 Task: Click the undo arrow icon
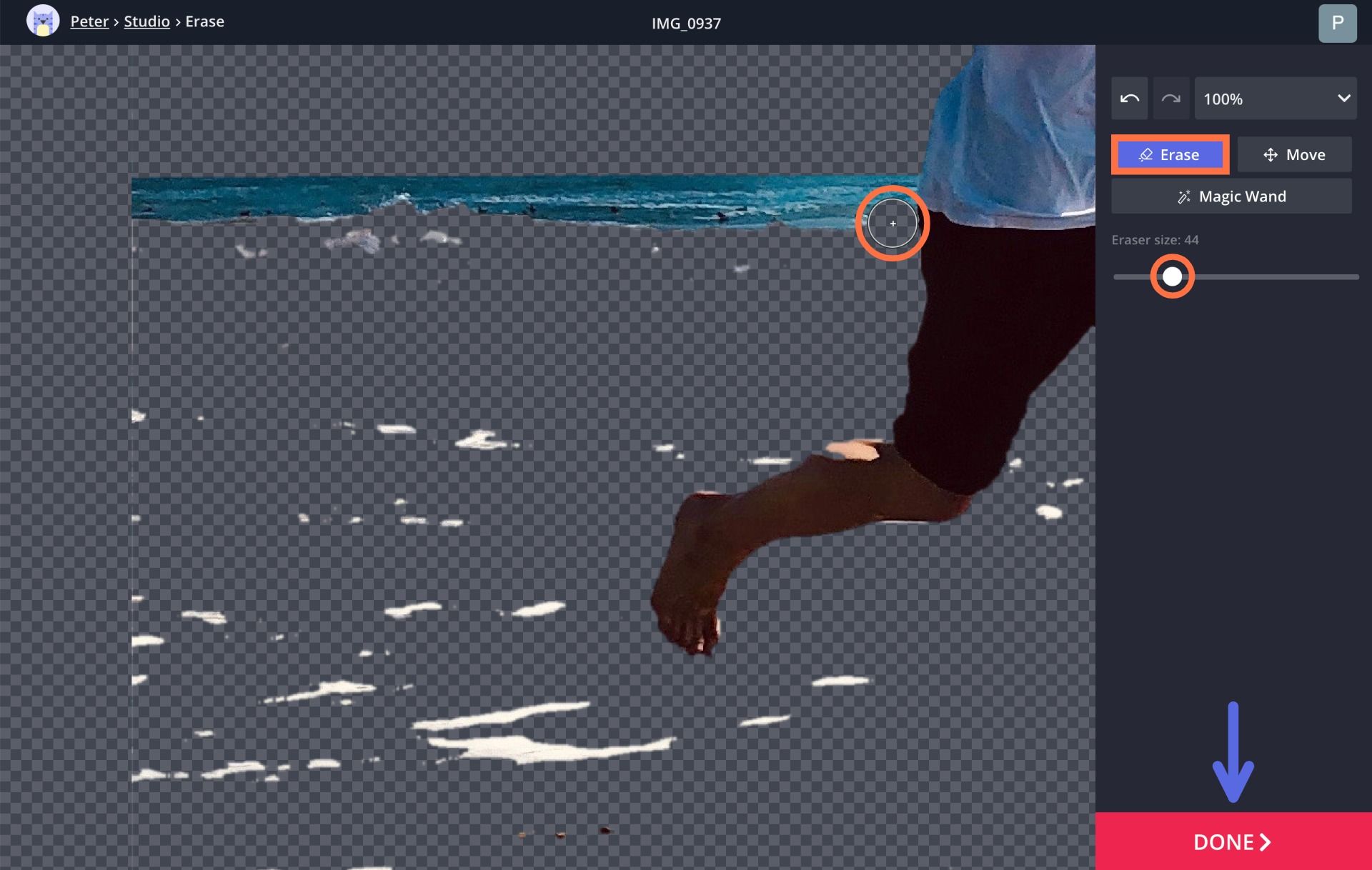[1129, 99]
